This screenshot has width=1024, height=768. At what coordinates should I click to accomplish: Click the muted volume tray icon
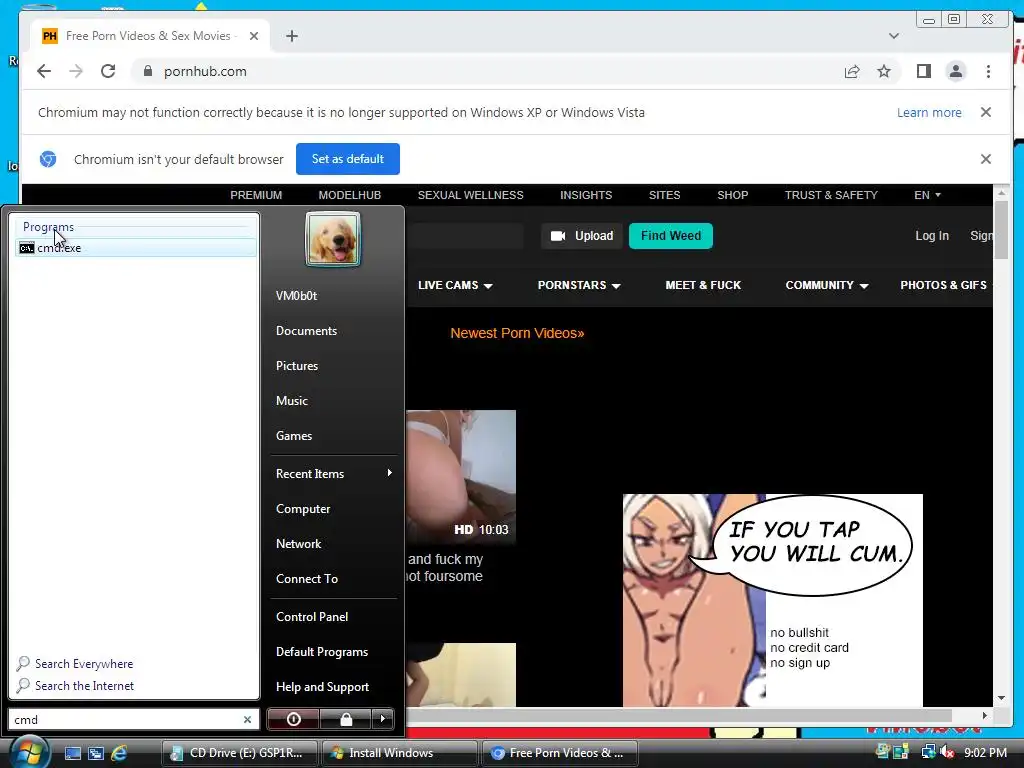pos(947,752)
